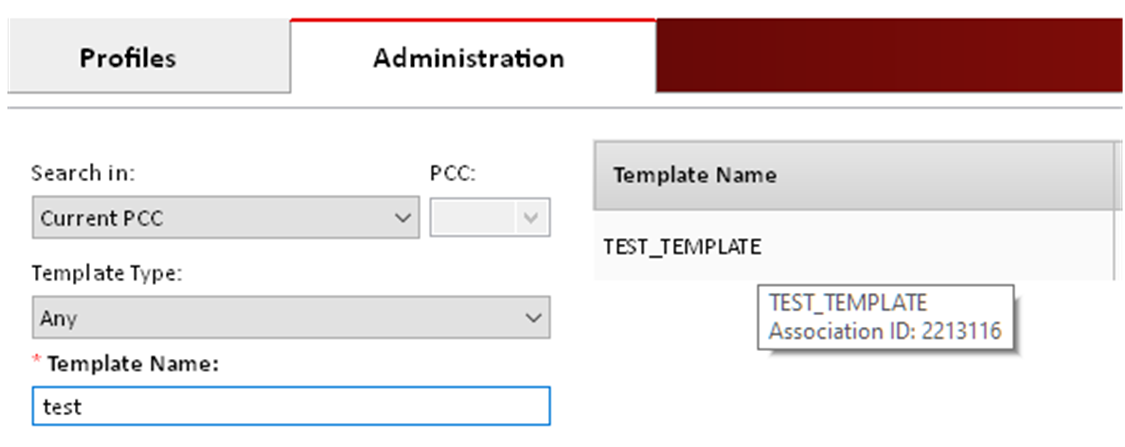
Task: Click the bold 'Template Name:' field label
Action: (x=133, y=364)
